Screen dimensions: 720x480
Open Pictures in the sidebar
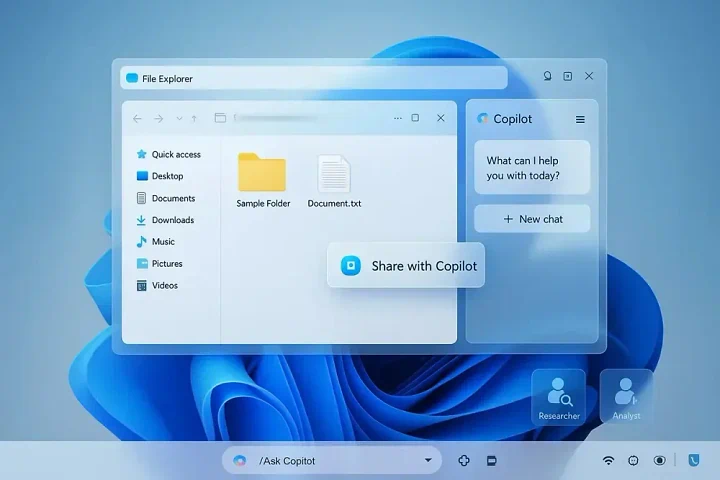(x=159, y=264)
